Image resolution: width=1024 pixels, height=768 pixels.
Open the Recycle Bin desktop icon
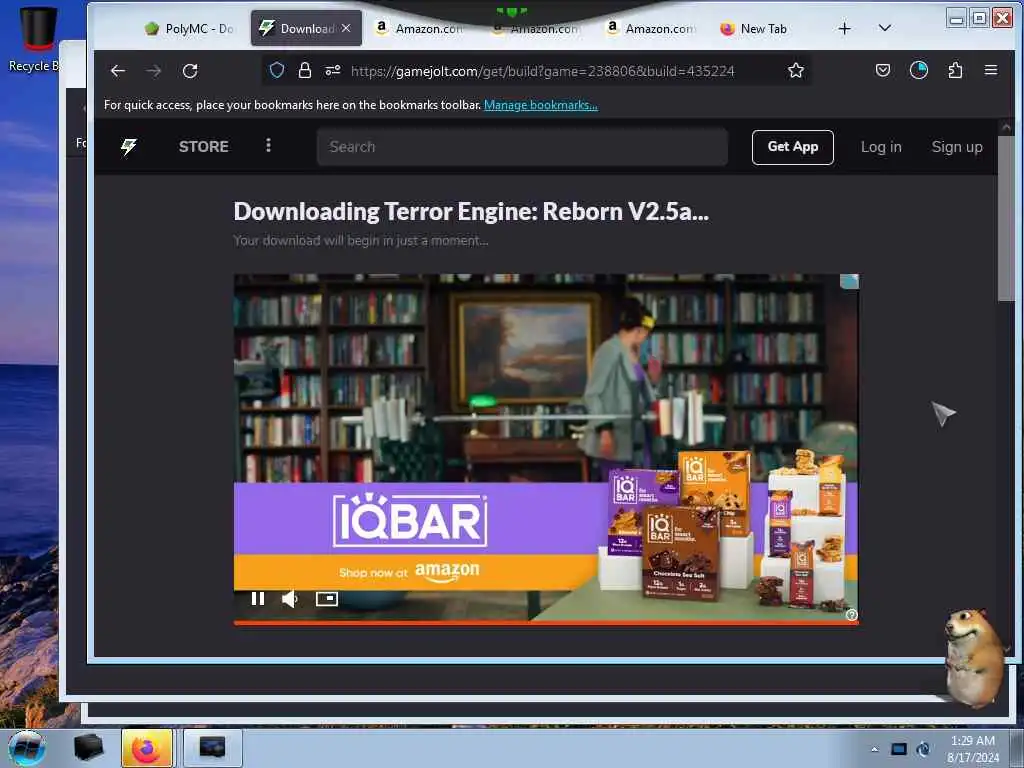[35, 39]
